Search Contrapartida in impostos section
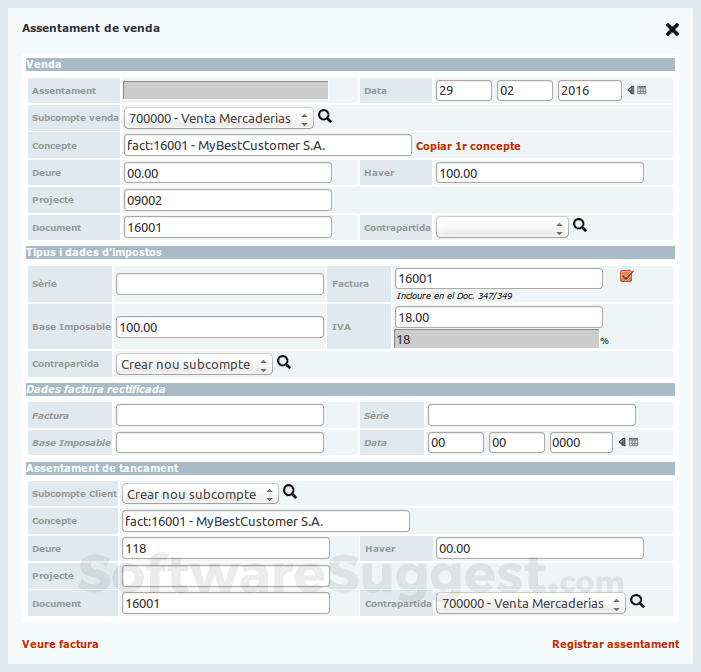The width and height of the screenshot is (701, 672). (284, 362)
